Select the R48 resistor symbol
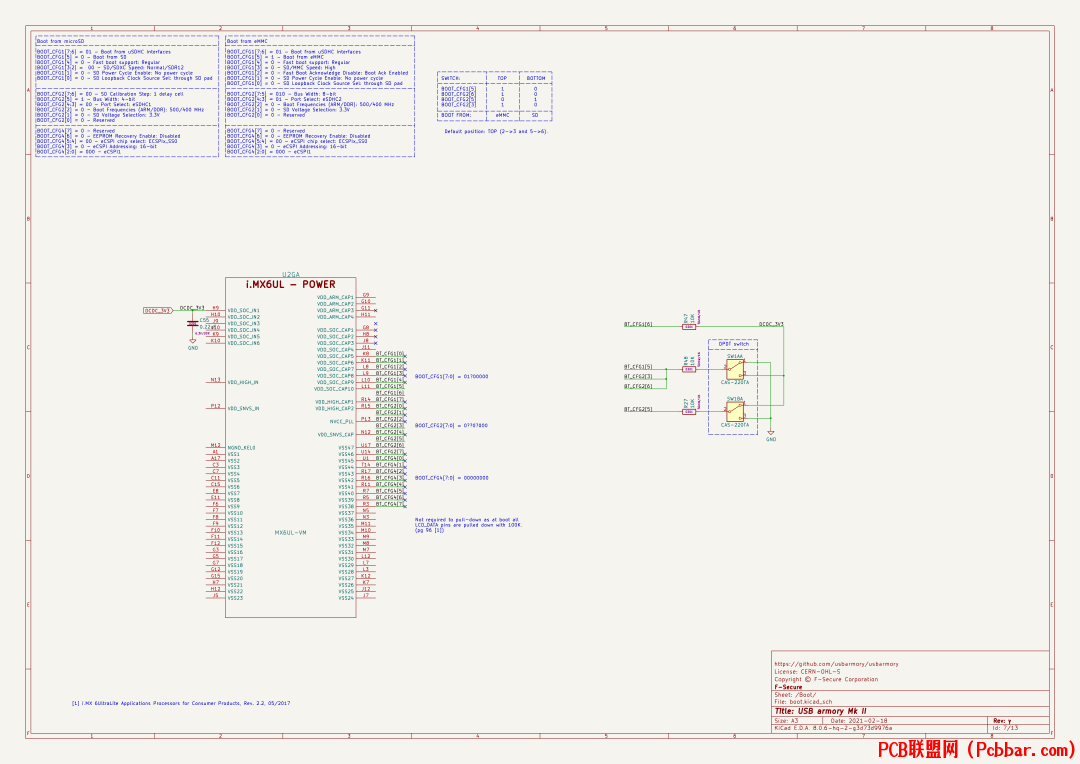The height and width of the screenshot is (764, 1080). pos(689,369)
